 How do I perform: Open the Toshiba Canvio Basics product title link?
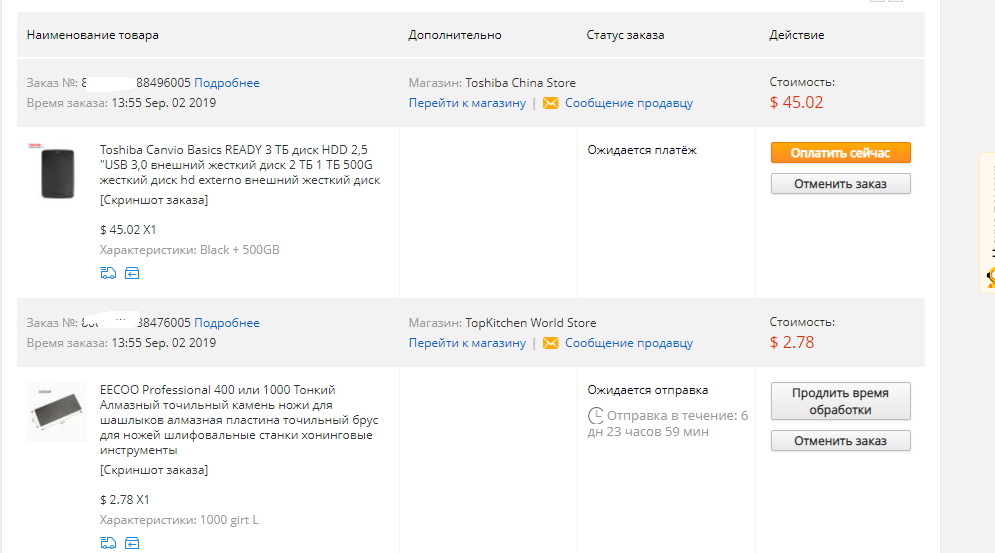pyautogui.click(x=240, y=164)
